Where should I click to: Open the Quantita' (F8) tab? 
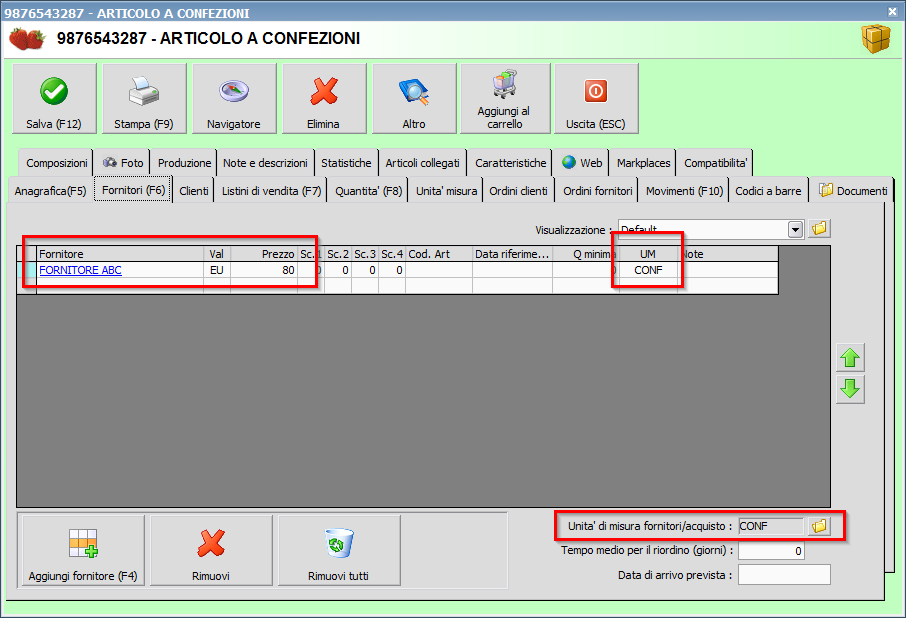click(x=369, y=191)
